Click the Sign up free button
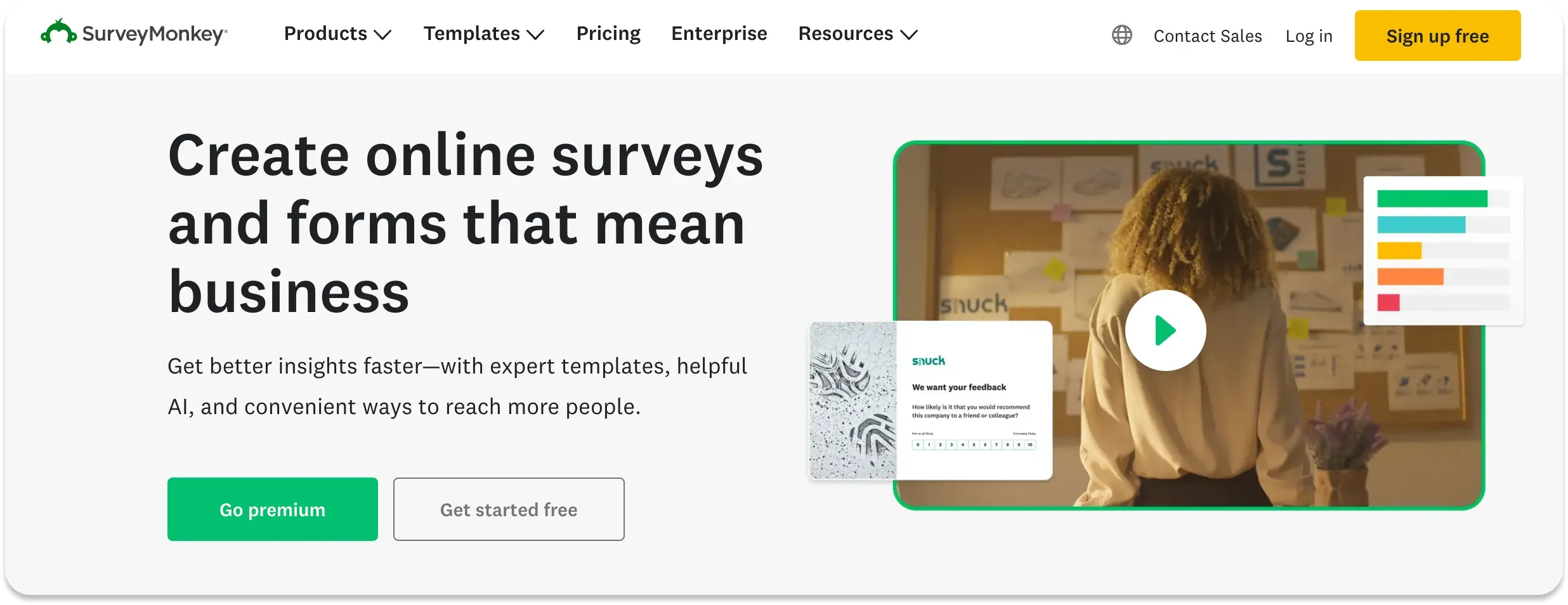Image resolution: width=1568 pixels, height=605 pixels. [x=1437, y=36]
